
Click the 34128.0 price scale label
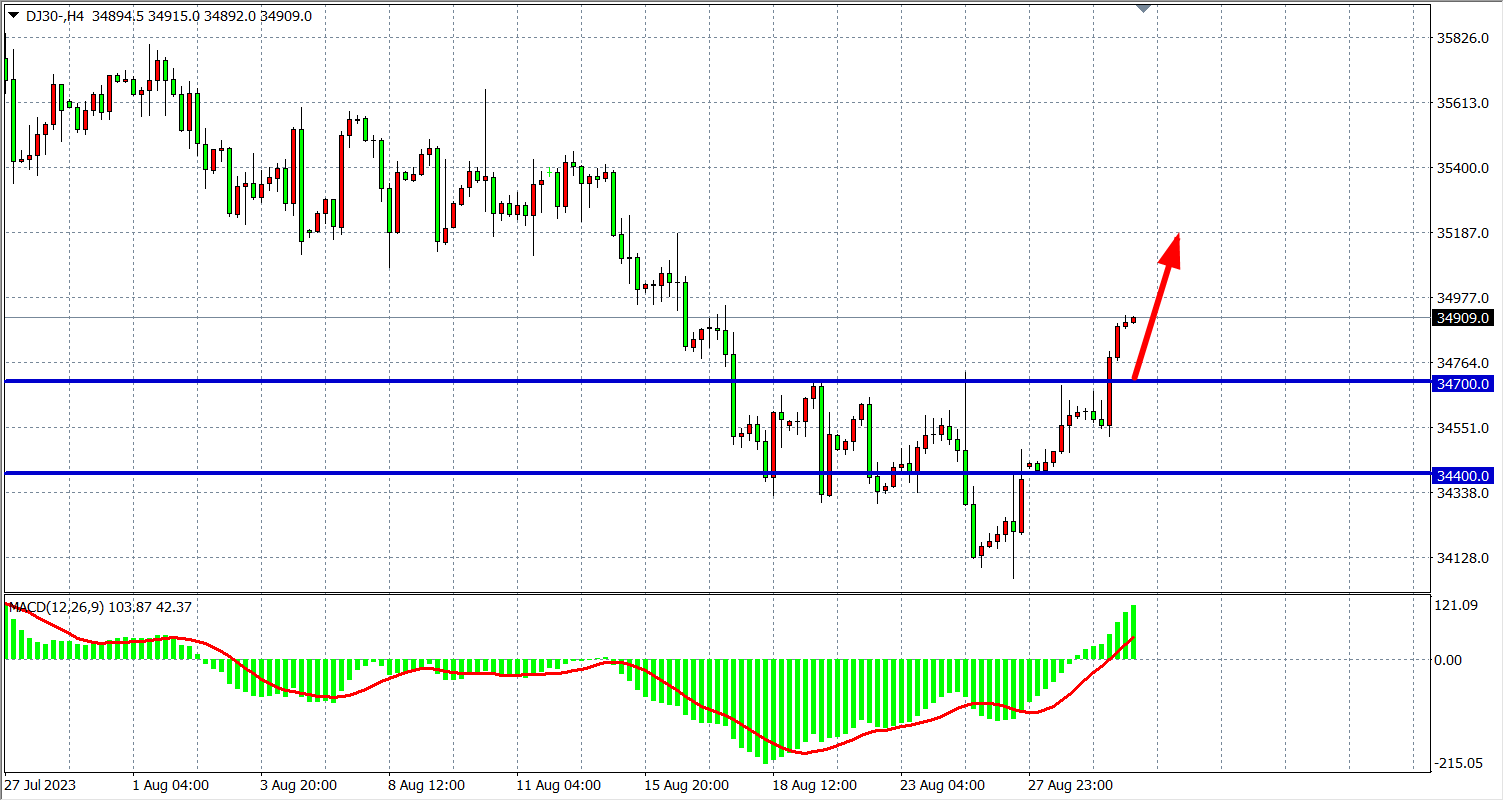[1463, 558]
